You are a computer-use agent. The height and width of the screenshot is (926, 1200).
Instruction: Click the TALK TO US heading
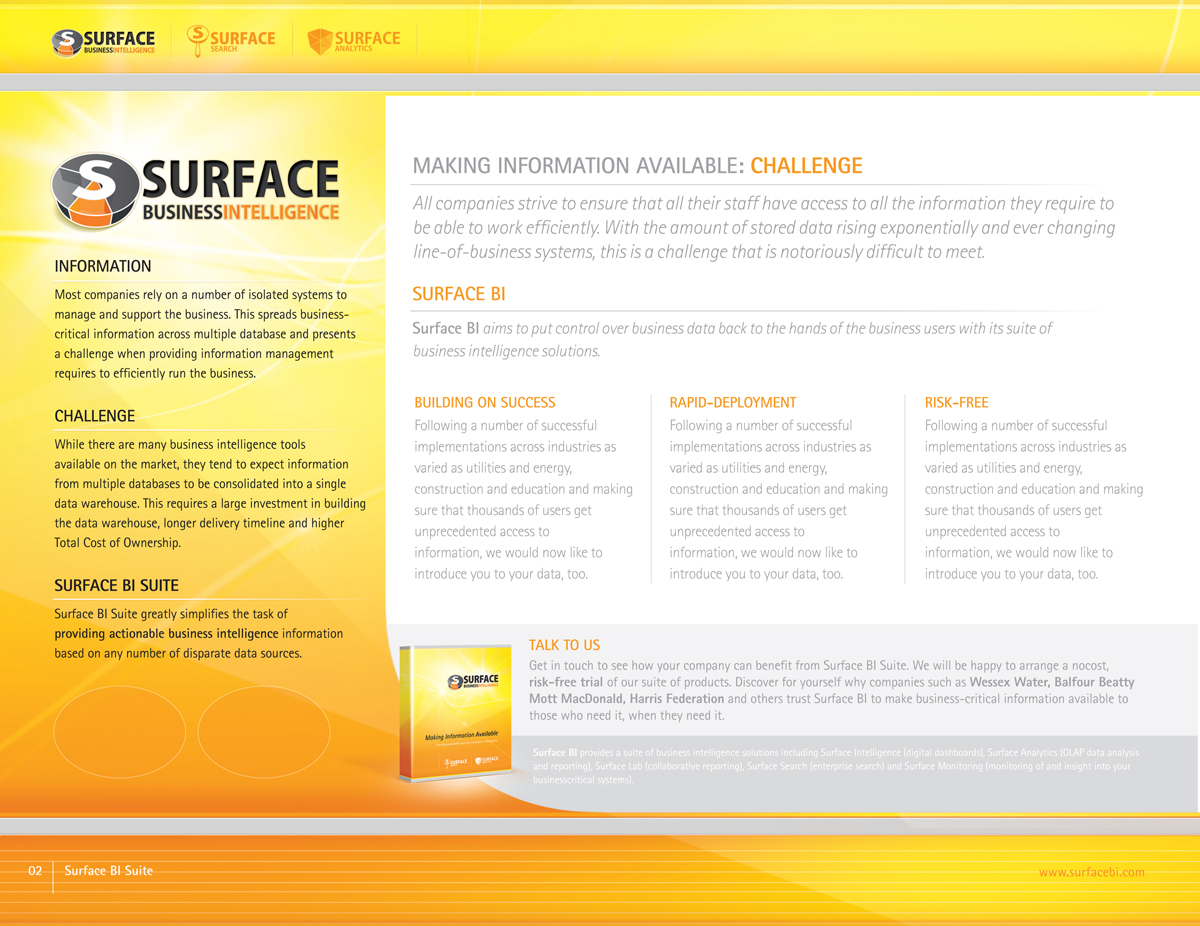[564, 645]
